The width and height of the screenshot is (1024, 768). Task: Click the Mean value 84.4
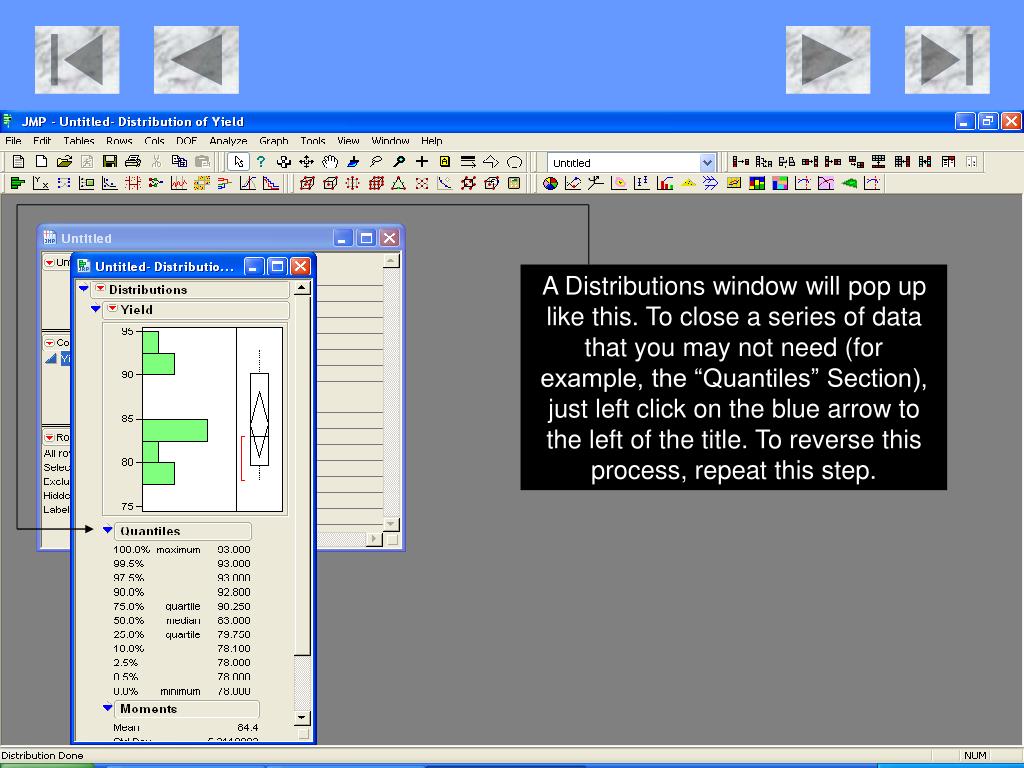(248, 728)
